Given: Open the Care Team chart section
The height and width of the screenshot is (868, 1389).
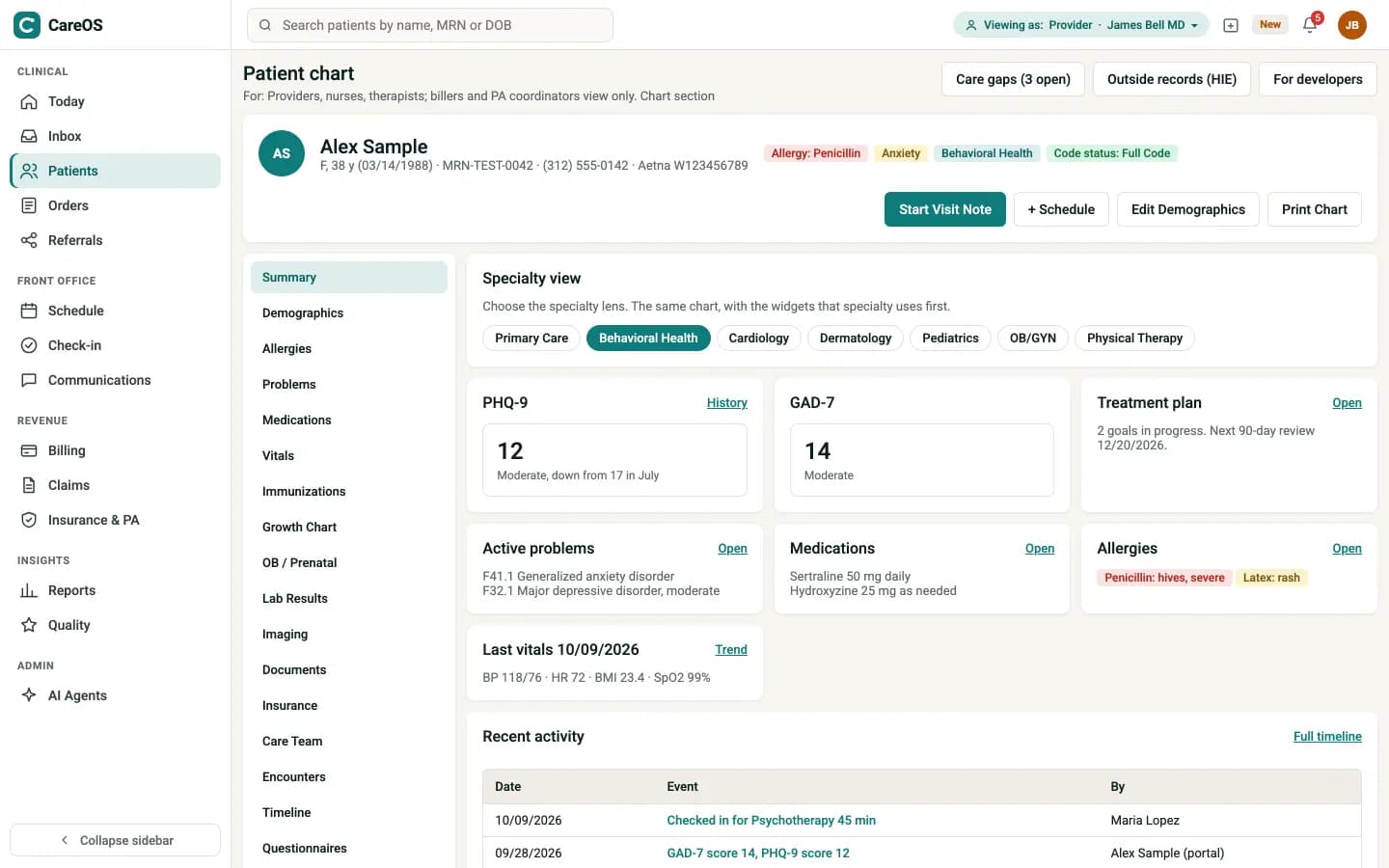Looking at the screenshot, I should coord(349,742).
